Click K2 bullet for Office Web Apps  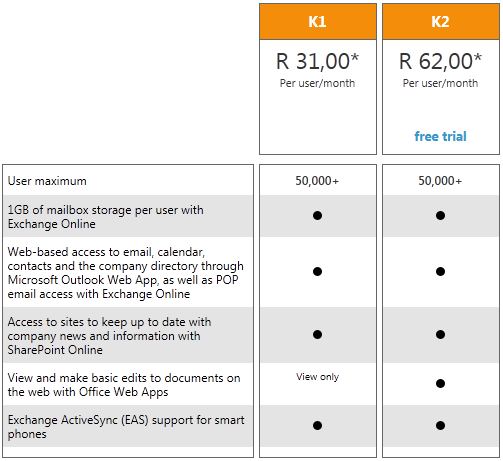click(x=440, y=383)
